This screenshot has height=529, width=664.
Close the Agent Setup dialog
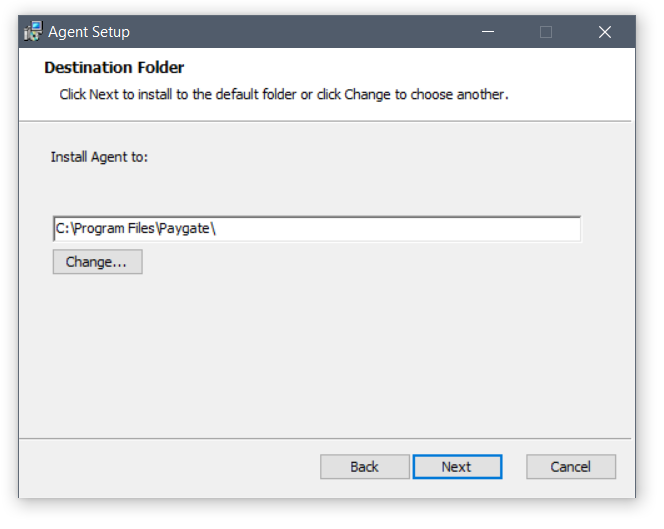click(x=605, y=32)
